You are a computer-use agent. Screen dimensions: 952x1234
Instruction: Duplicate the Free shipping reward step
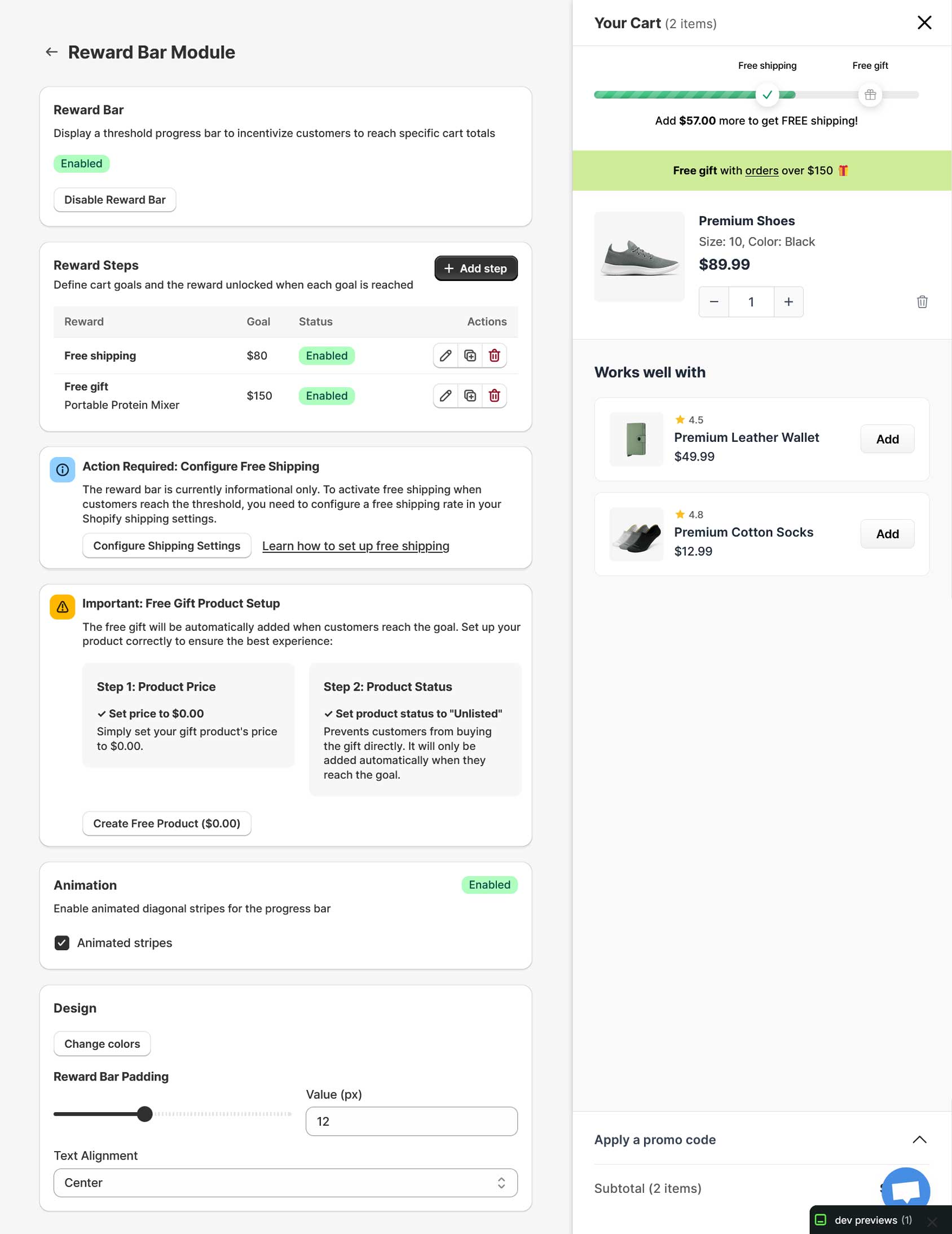pos(470,355)
